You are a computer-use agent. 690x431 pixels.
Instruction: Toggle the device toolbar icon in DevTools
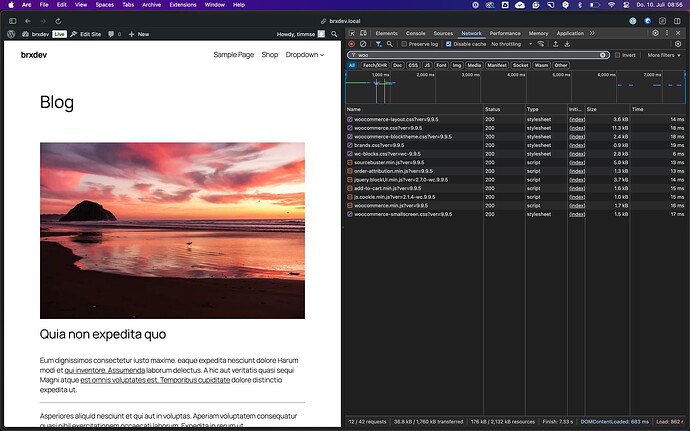coord(363,33)
